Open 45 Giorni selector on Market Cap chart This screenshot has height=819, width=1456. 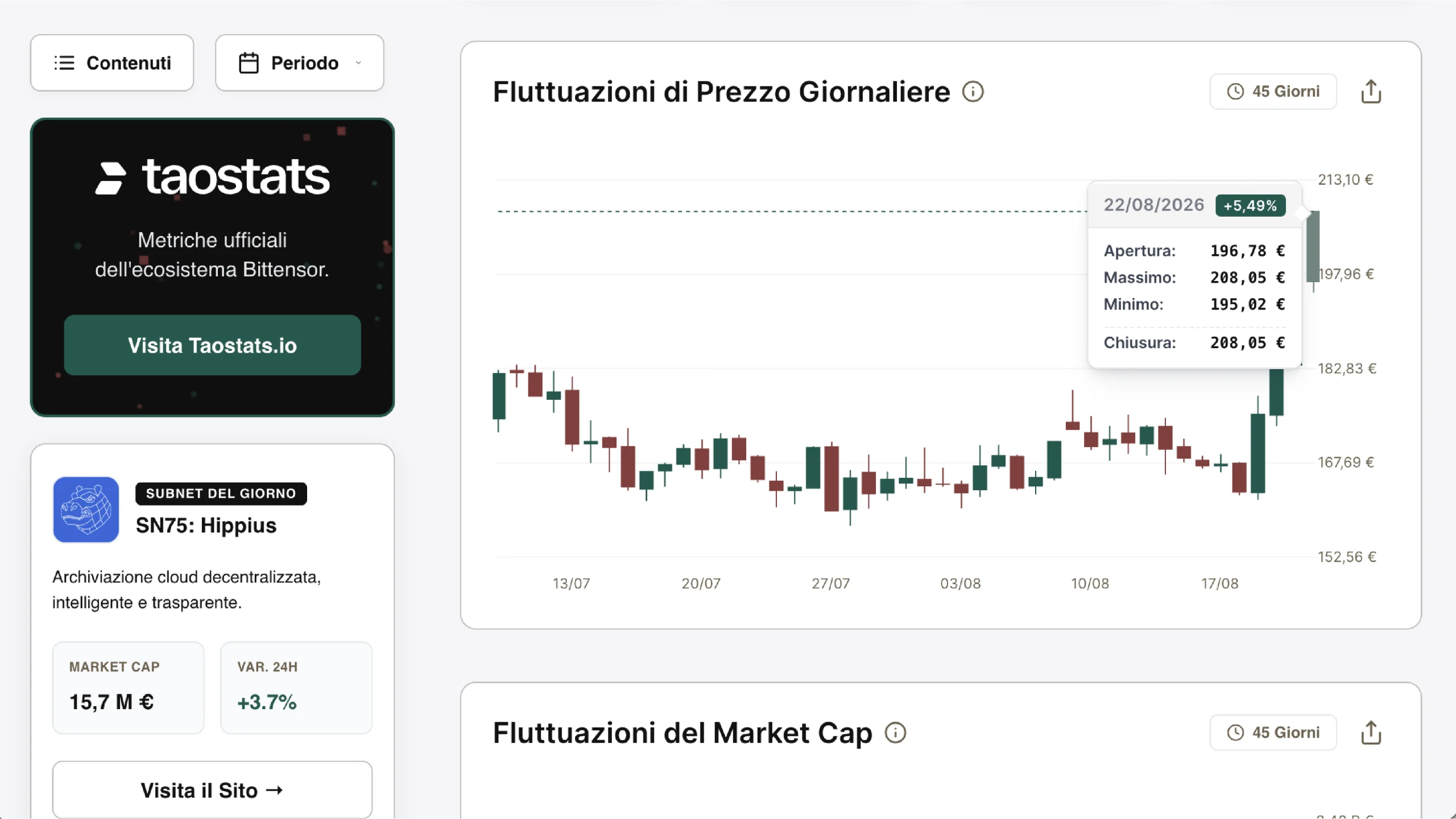(x=1273, y=733)
